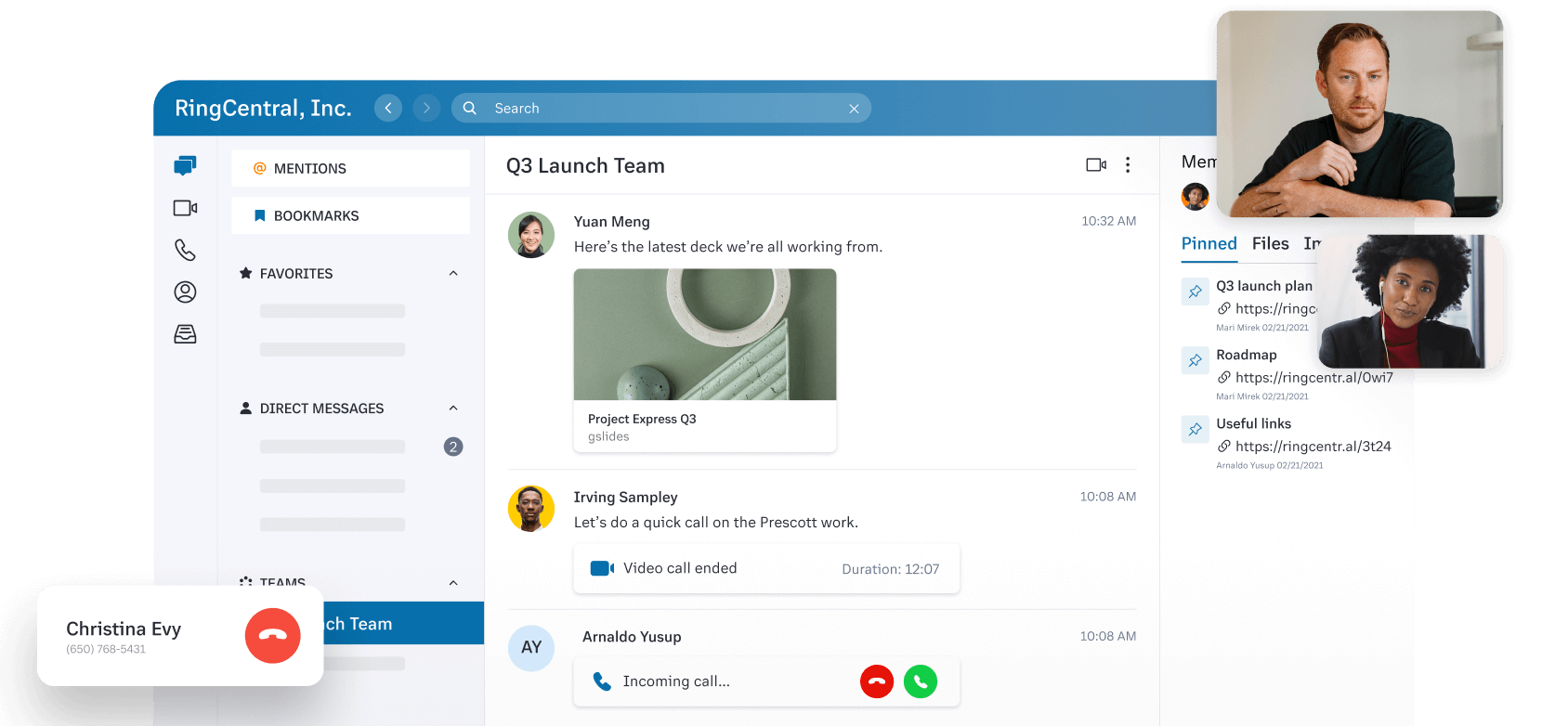Image resolution: width=1568 pixels, height=726 pixels.
Task: Open the inbox tray sidebar icon
Action: [x=185, y=334]
